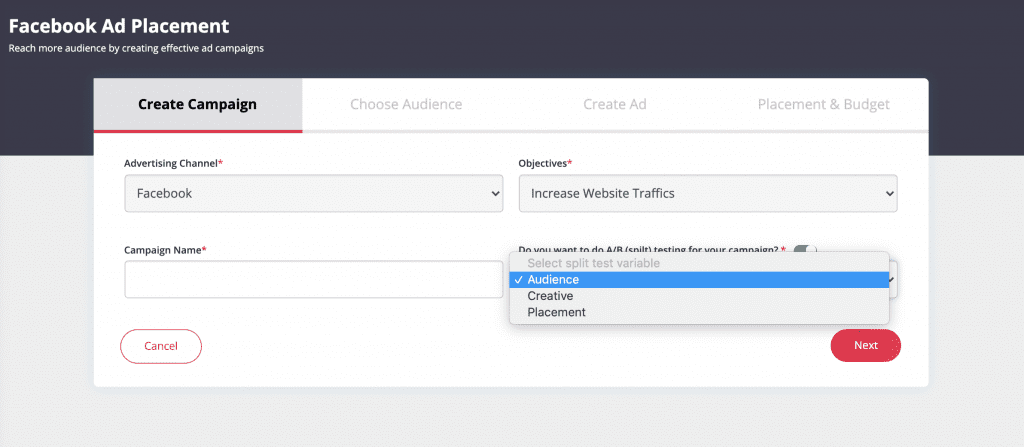Click the red Next button

point(865,345)
